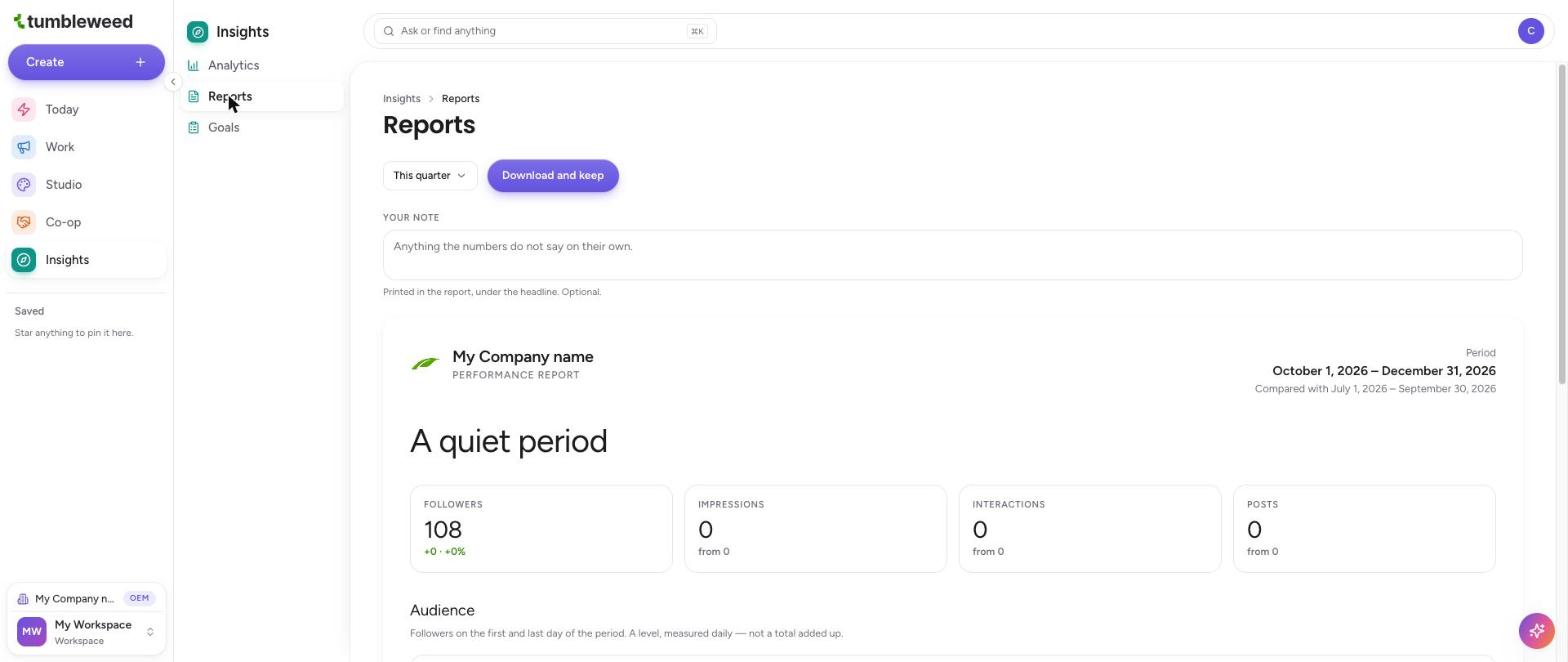The image size is (1568, 662).
Task: Open the Today lightning icon
Action: [23, 110]
